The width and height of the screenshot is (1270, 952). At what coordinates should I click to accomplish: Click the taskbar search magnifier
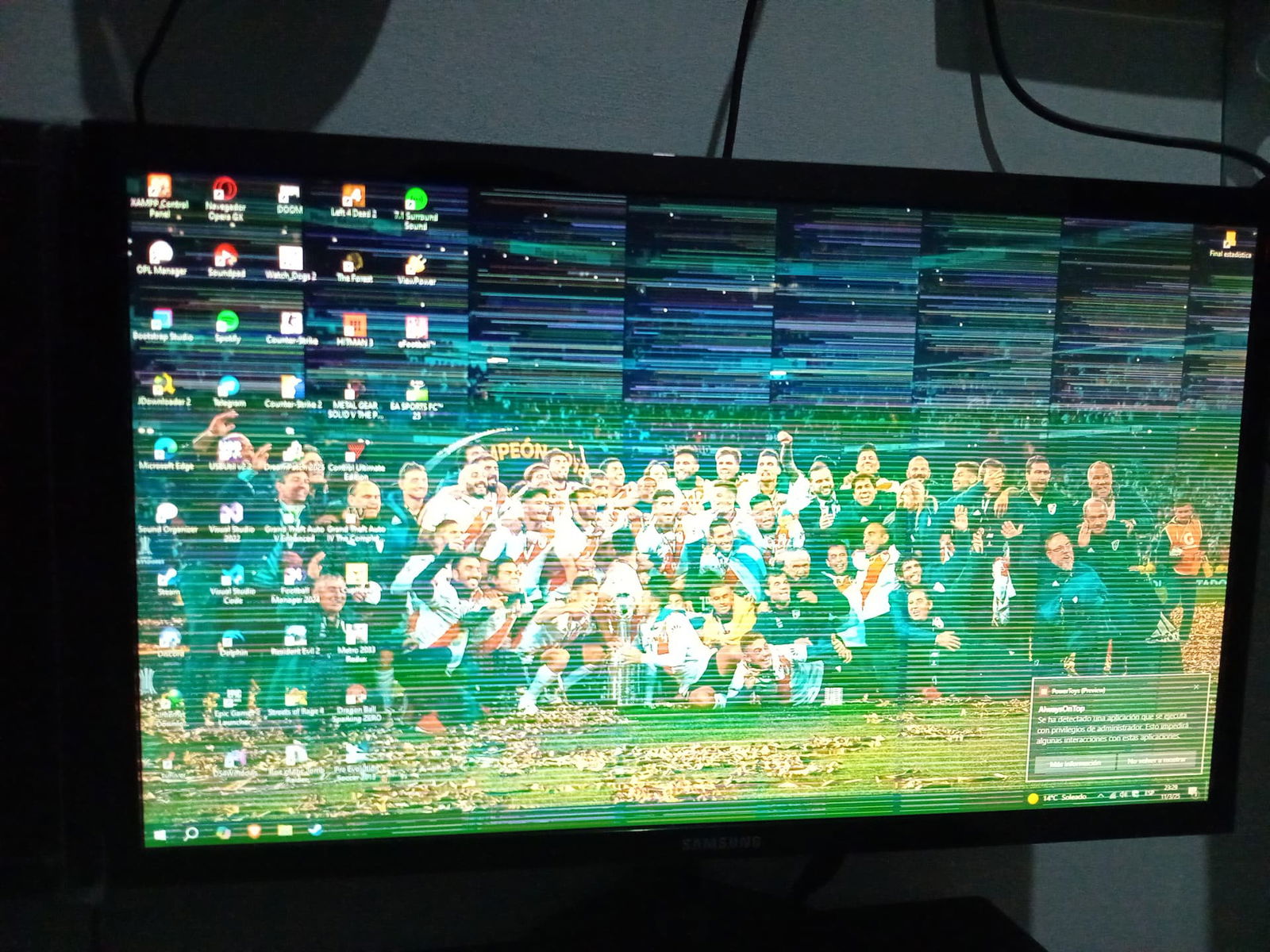tap(191, 833)
